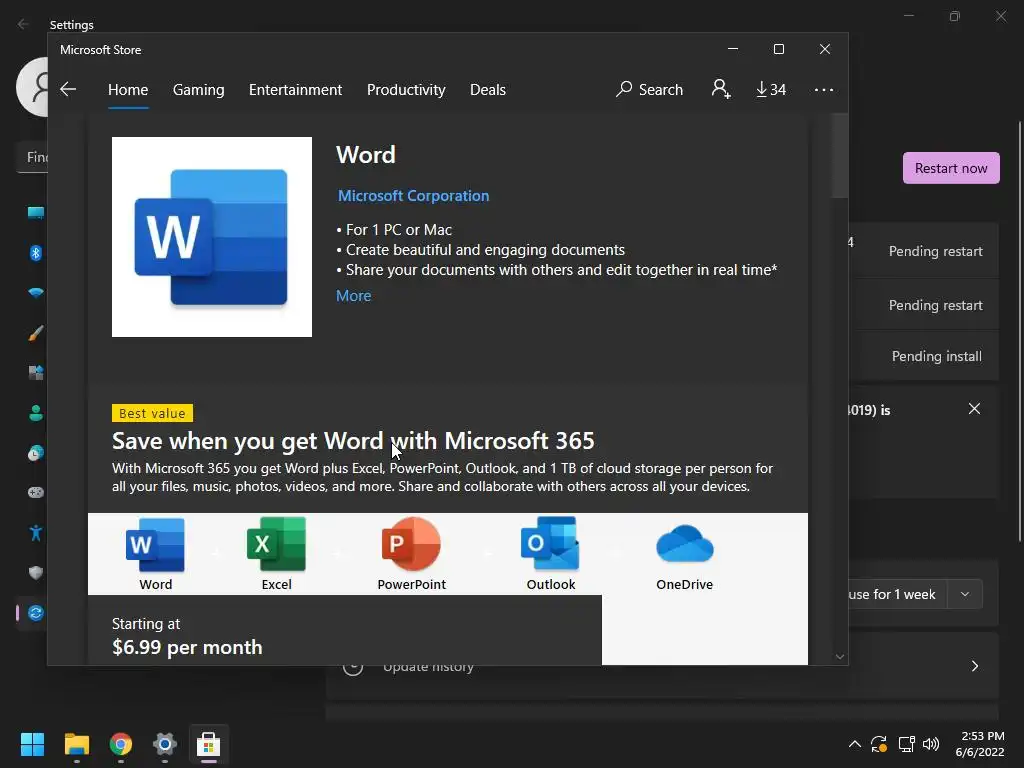
Task: Show hidden icons in system tray
Action: coord(854,744)
